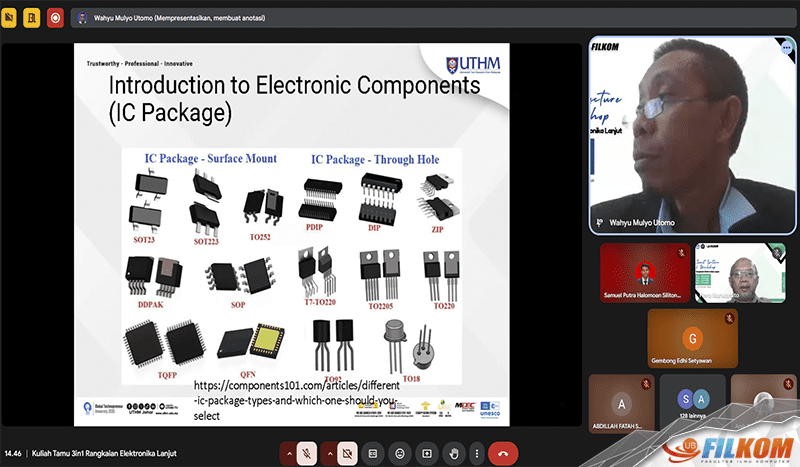Turn on captions from the bottom bar
The height and width of the screenshot is (467, 800).
point(372,453)
